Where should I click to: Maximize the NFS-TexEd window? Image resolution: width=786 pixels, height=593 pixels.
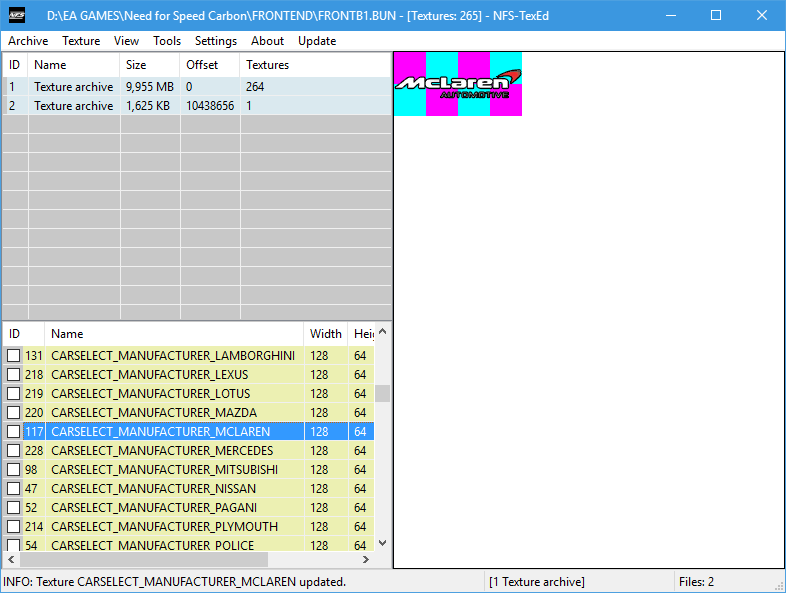click(x=716, y=16)
